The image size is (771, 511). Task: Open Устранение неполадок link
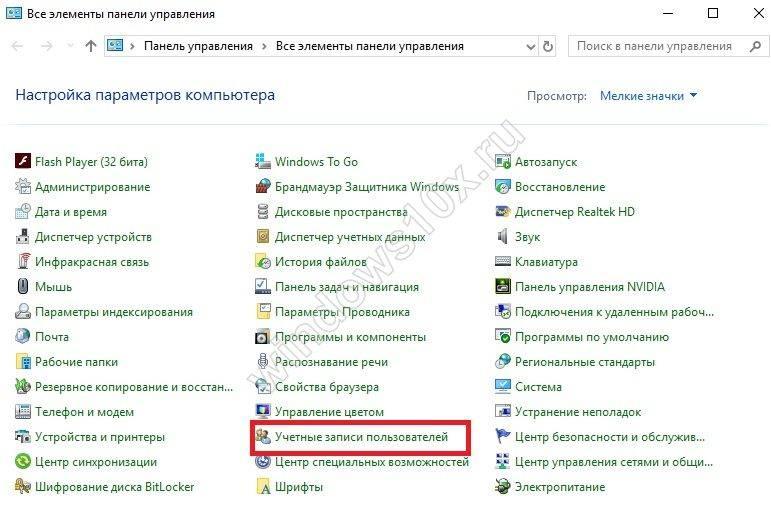(578, 412)
